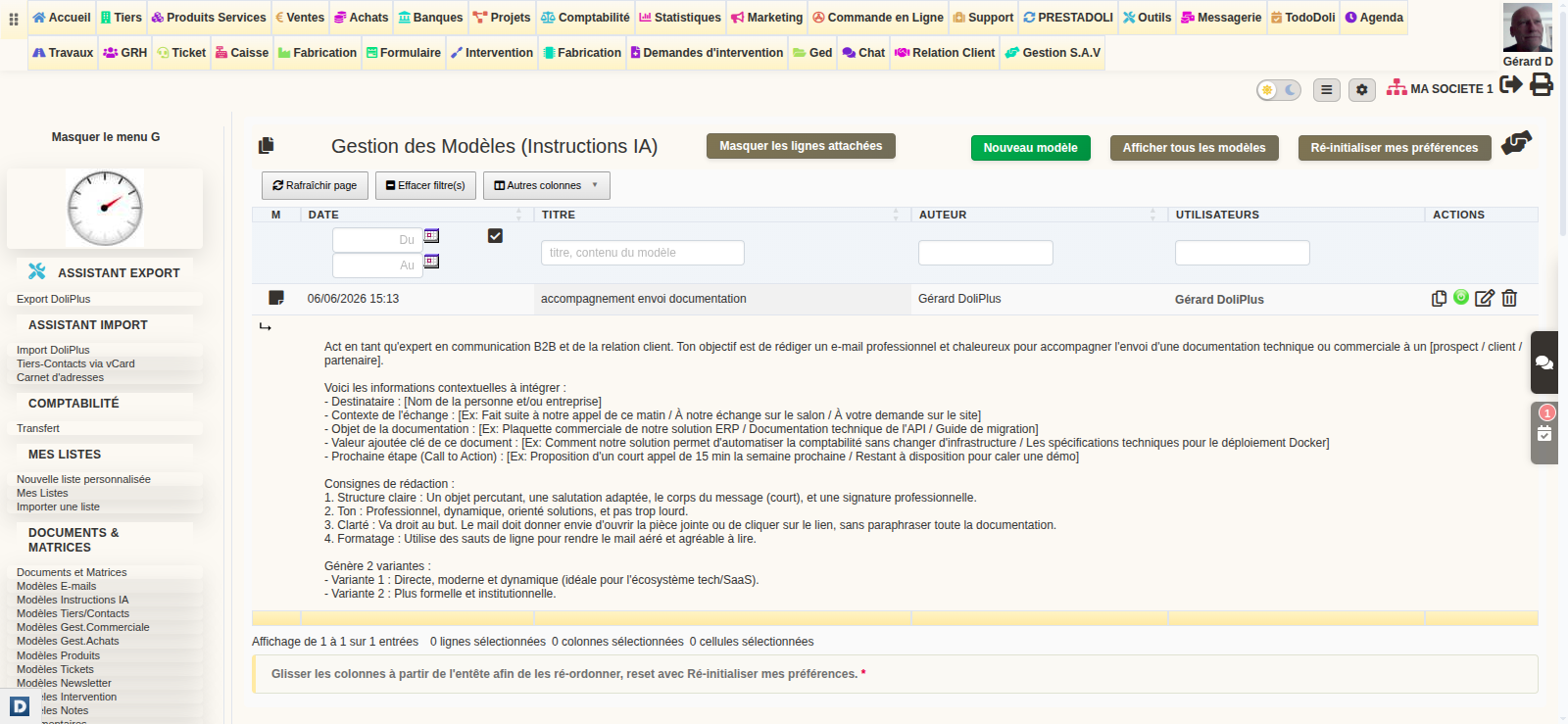Click the hamburger menu icon button
1568x724 pixels.
click(1326, 90)
